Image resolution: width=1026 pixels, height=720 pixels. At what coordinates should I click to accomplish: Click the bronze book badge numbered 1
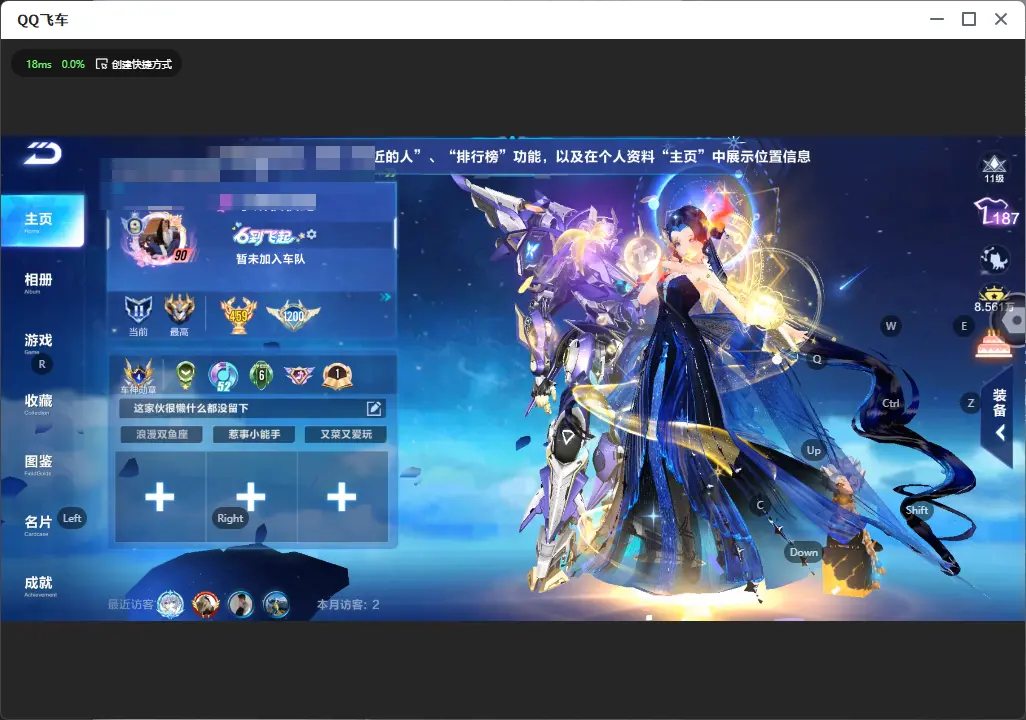tap(338, 375)
